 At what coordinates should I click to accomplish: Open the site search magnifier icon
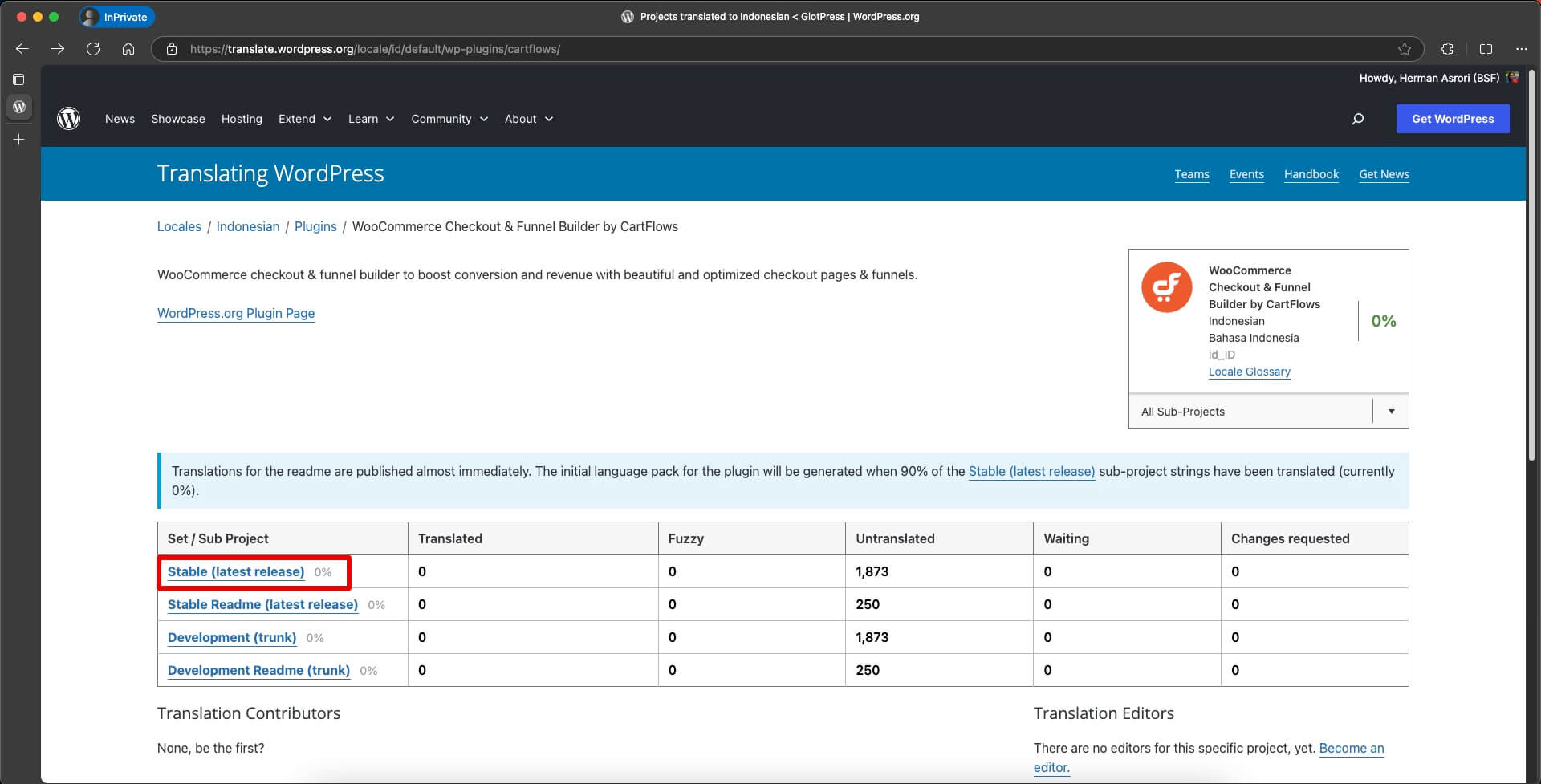[x=1357, y=119]
